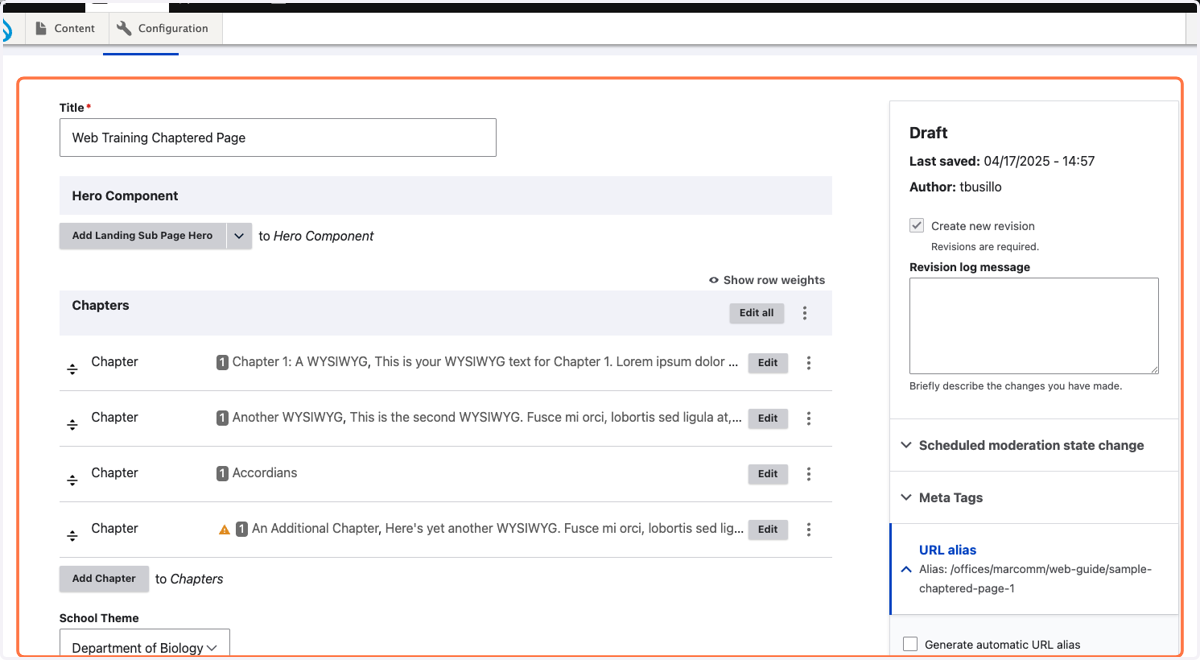Click the Configuration wrench icon
This screenshot has width=1200, height=660.
(124, 28)
